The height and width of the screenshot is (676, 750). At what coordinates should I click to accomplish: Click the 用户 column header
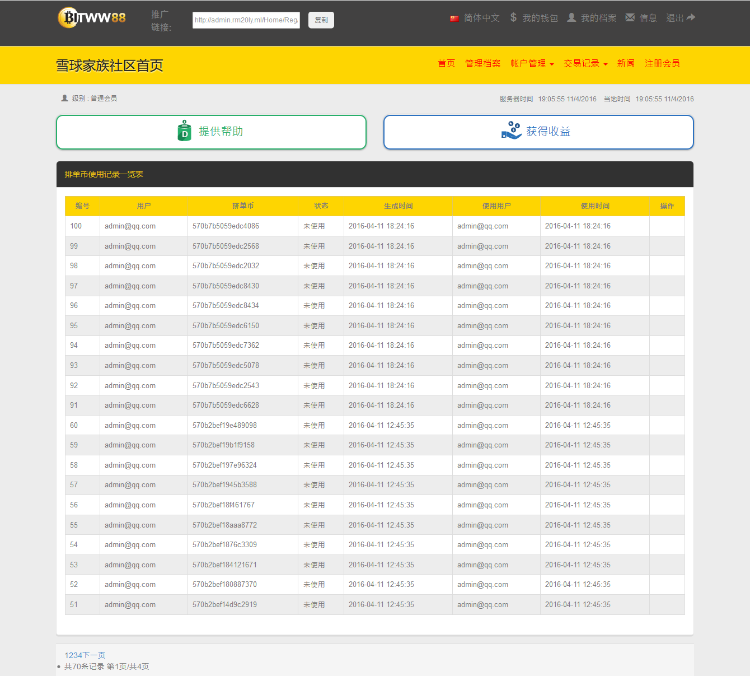pos(143,206)
